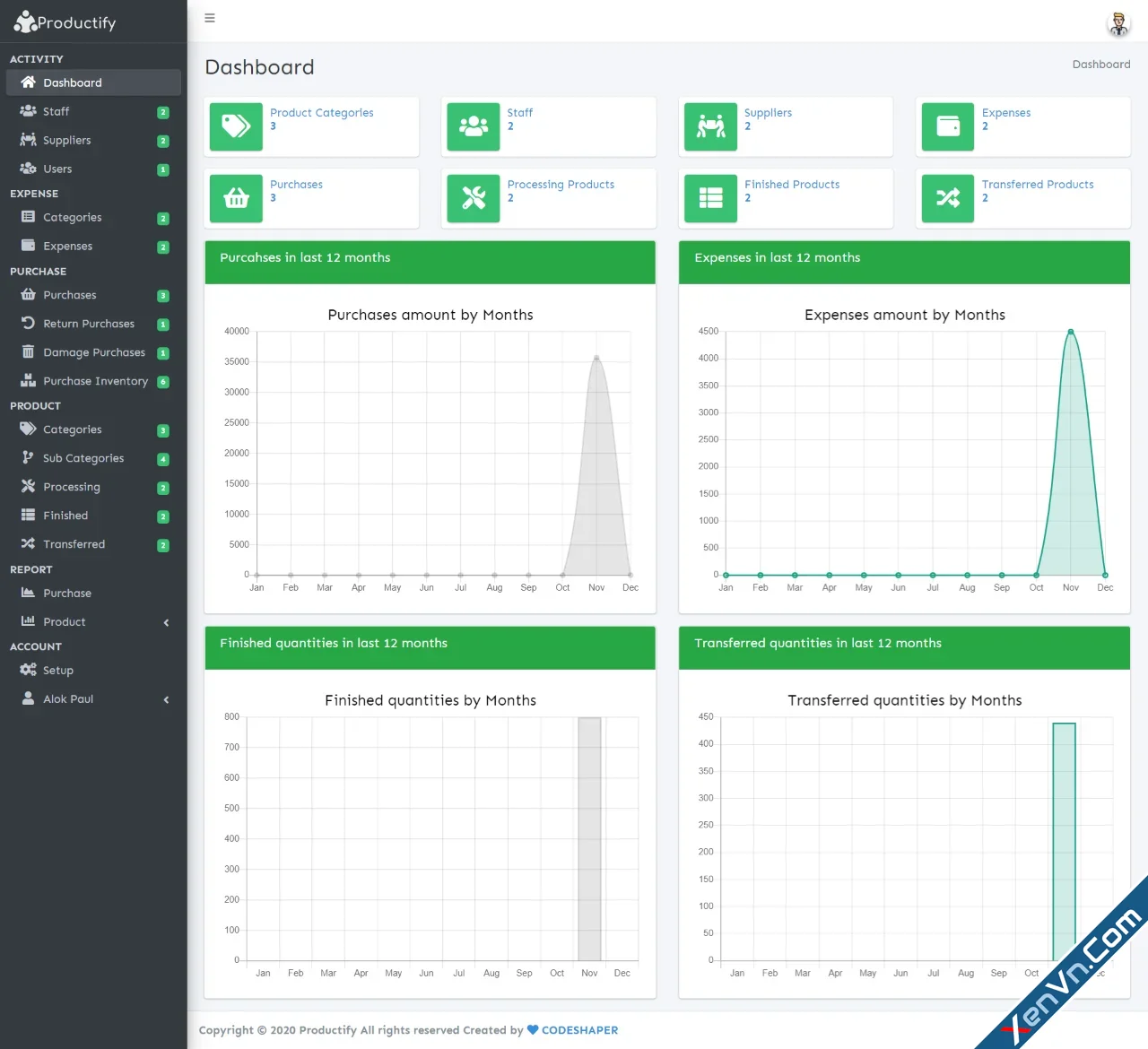Open the Suppliers card icon
Viewport: 1148px width, 1049px height.
click(709, 126)
